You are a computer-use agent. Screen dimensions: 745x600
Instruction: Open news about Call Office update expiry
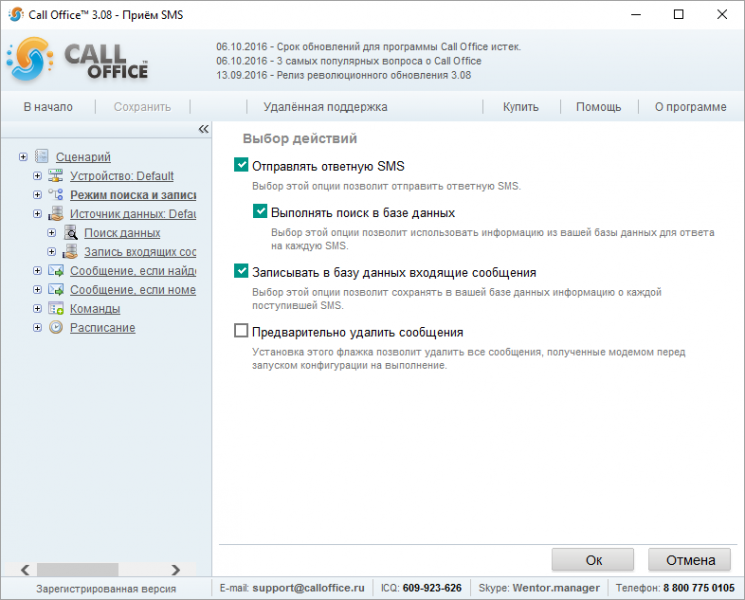(x=369, y=47)
